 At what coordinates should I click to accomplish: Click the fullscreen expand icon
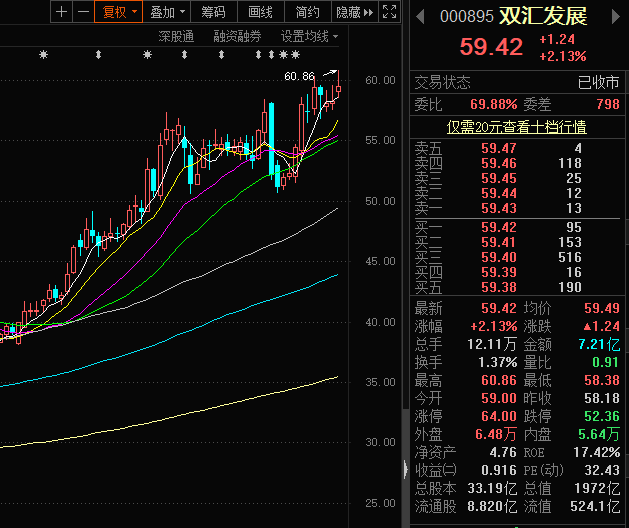389,12
